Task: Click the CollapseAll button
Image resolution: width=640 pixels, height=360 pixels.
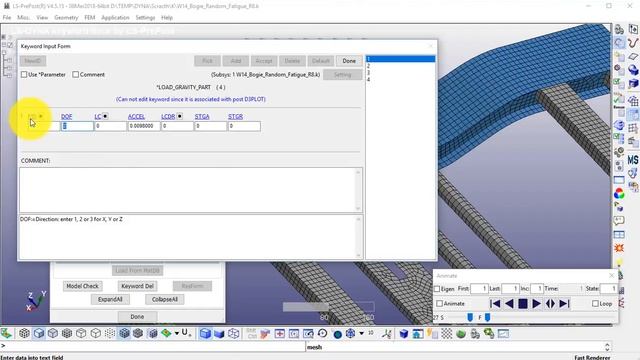Action: [x=164, y=299]
